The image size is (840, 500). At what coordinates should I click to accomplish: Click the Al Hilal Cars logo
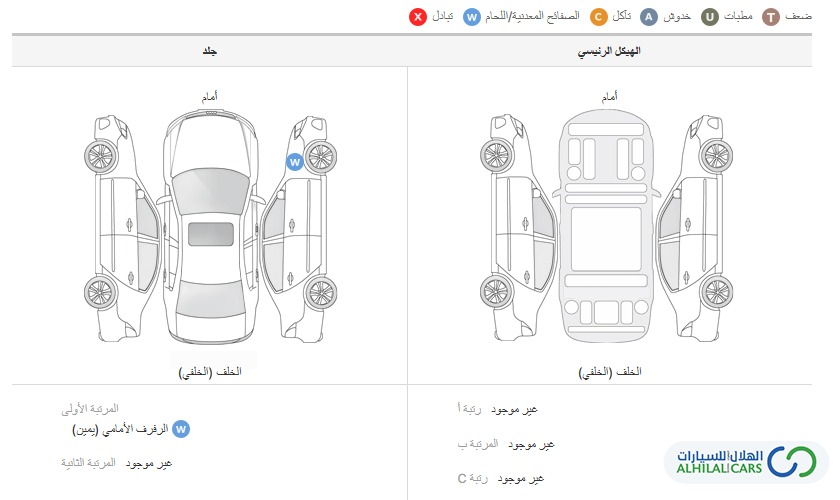746,461
